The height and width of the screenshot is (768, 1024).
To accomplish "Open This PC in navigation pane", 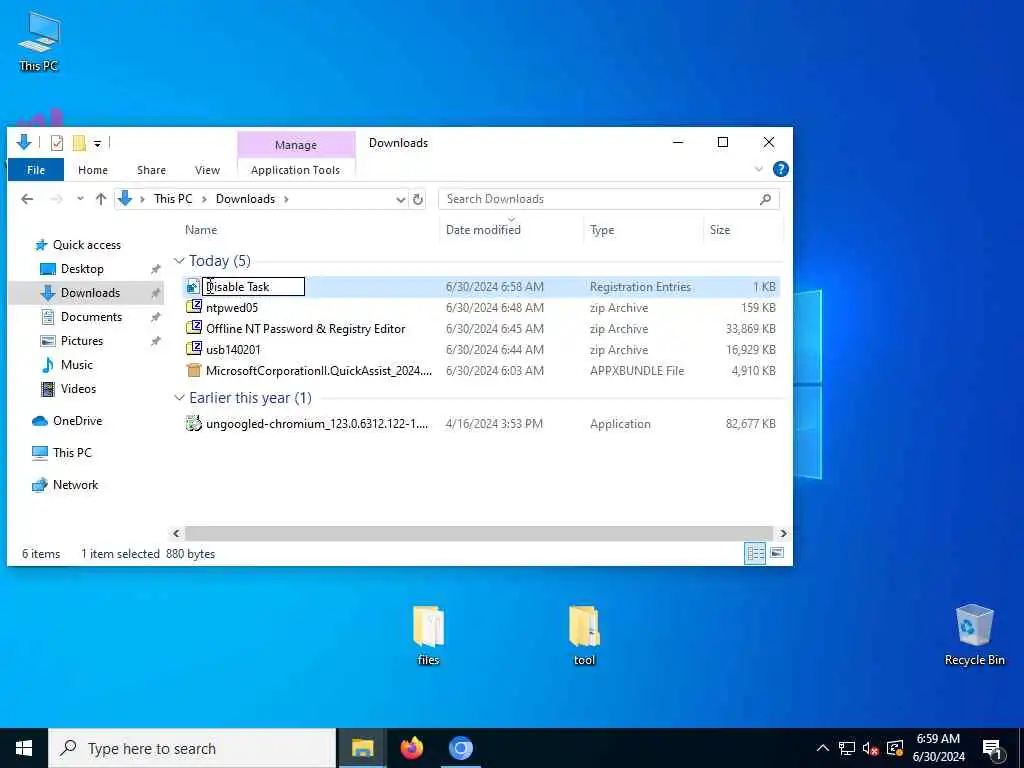I will [72, 453].
